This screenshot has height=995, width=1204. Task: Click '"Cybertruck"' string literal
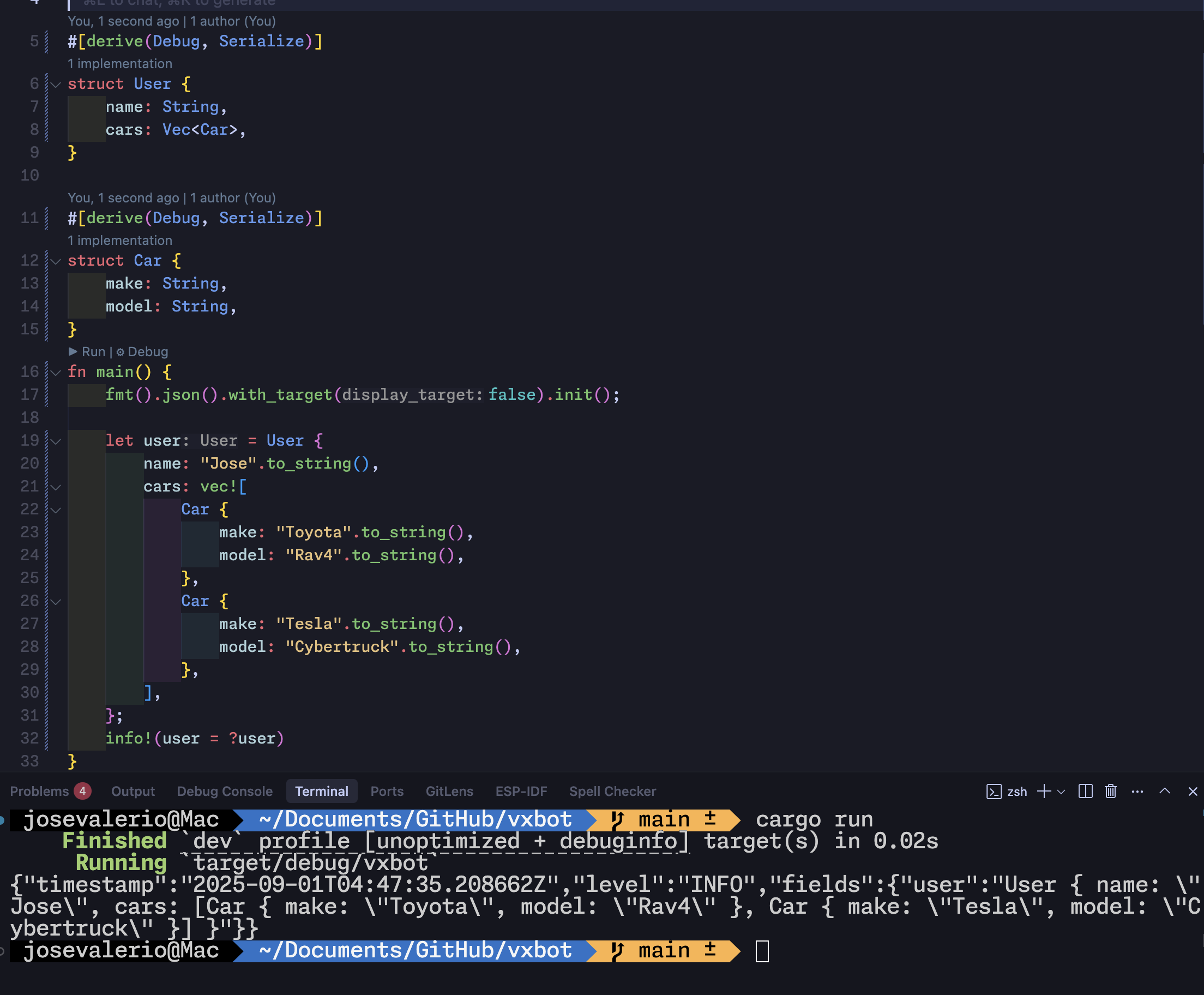[342, 646]
